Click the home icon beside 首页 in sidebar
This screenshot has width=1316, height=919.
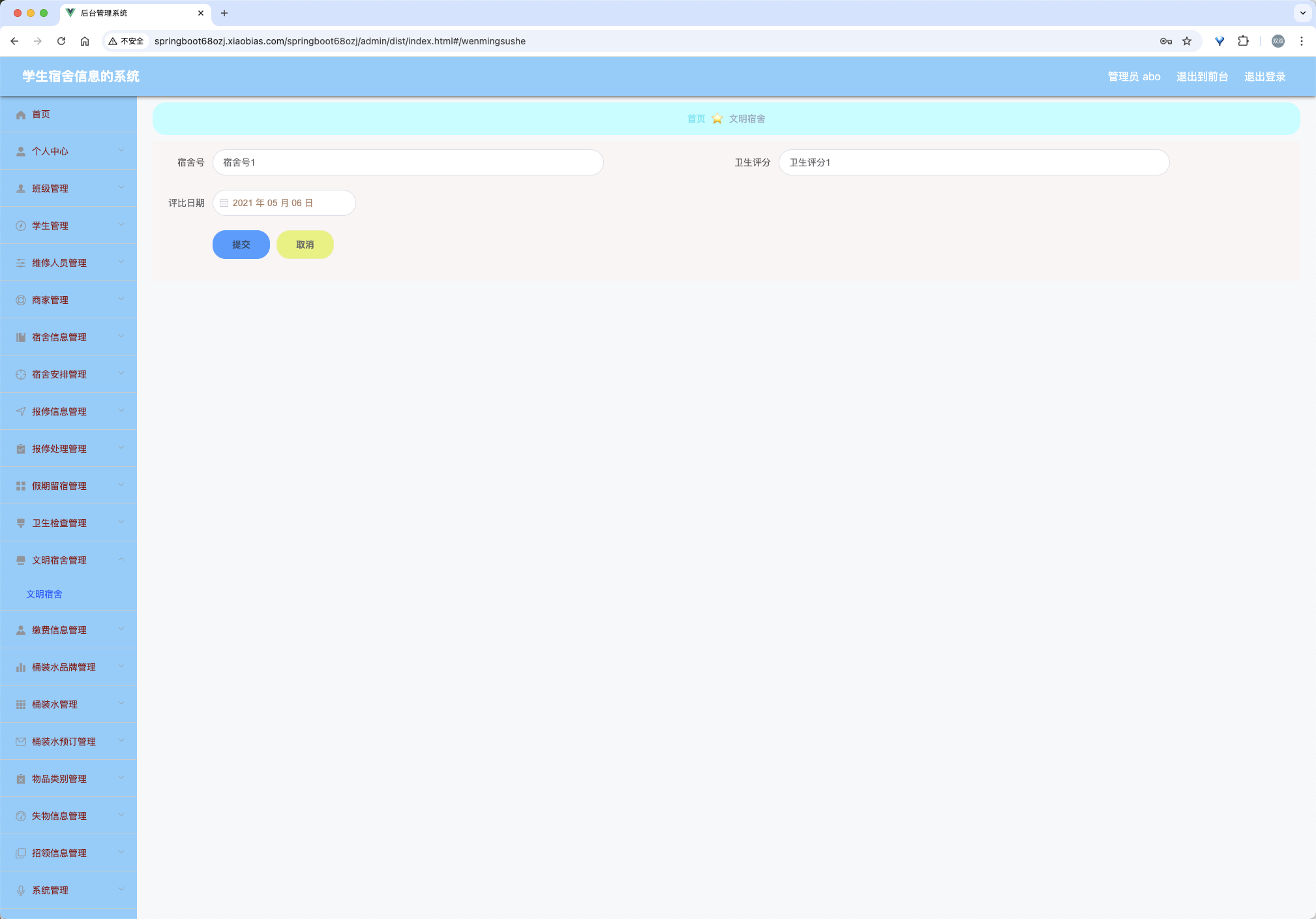[21, 115]
